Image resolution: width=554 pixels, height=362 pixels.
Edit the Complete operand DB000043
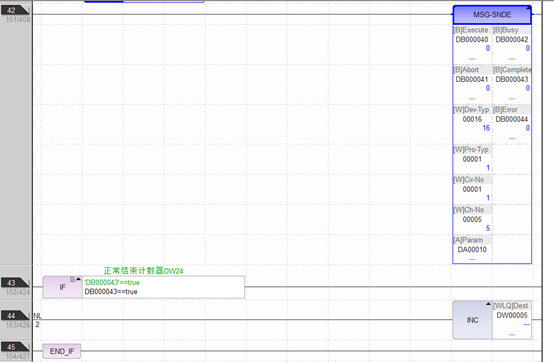pyautogui.click(x=512, y=79)
